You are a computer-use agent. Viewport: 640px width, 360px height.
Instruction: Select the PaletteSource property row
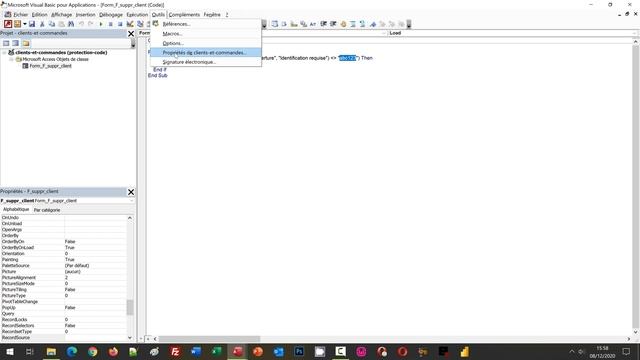[64, 265]
